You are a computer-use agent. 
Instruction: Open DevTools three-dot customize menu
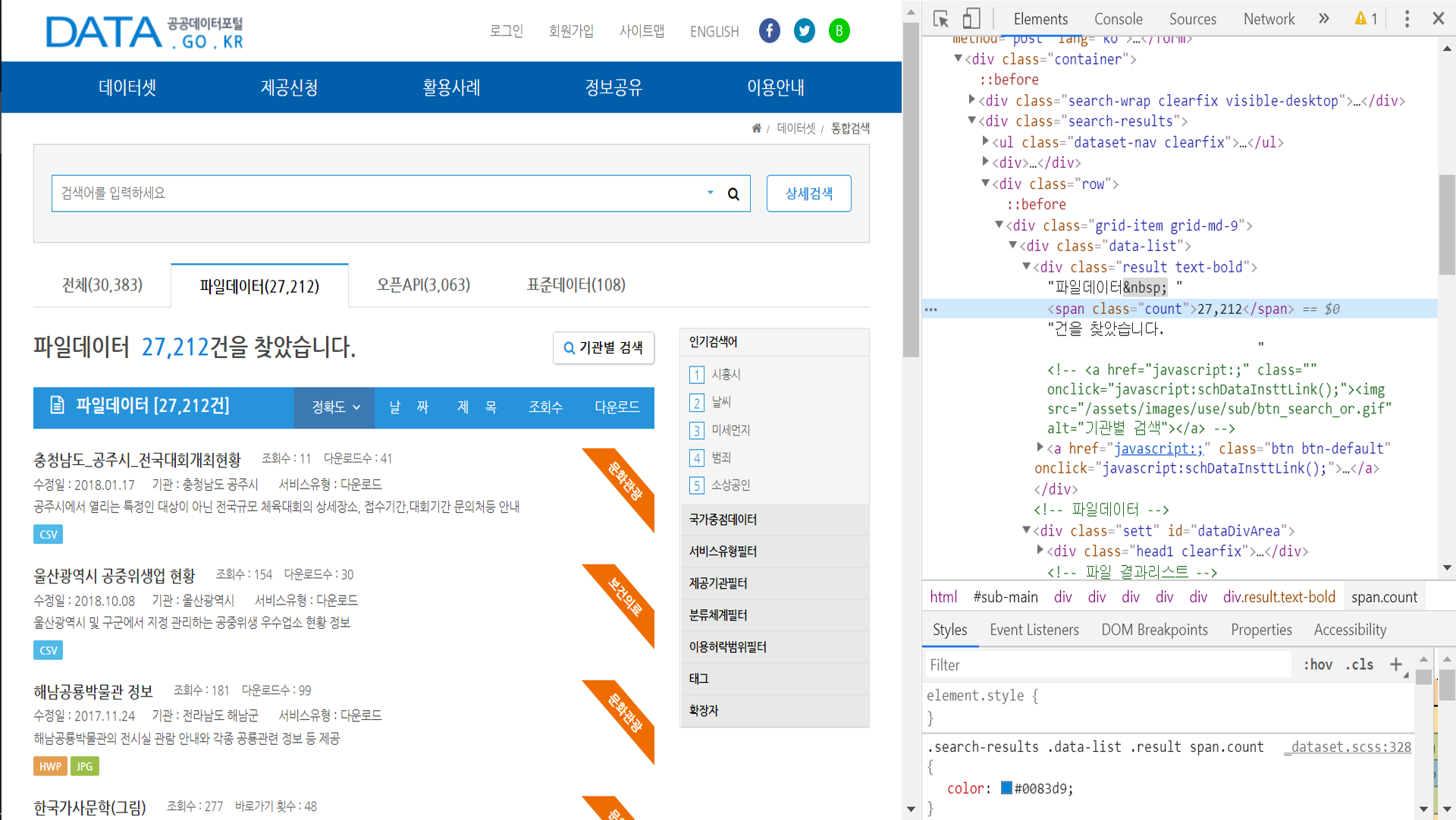pyautogui.click(x=1407, y=19)
